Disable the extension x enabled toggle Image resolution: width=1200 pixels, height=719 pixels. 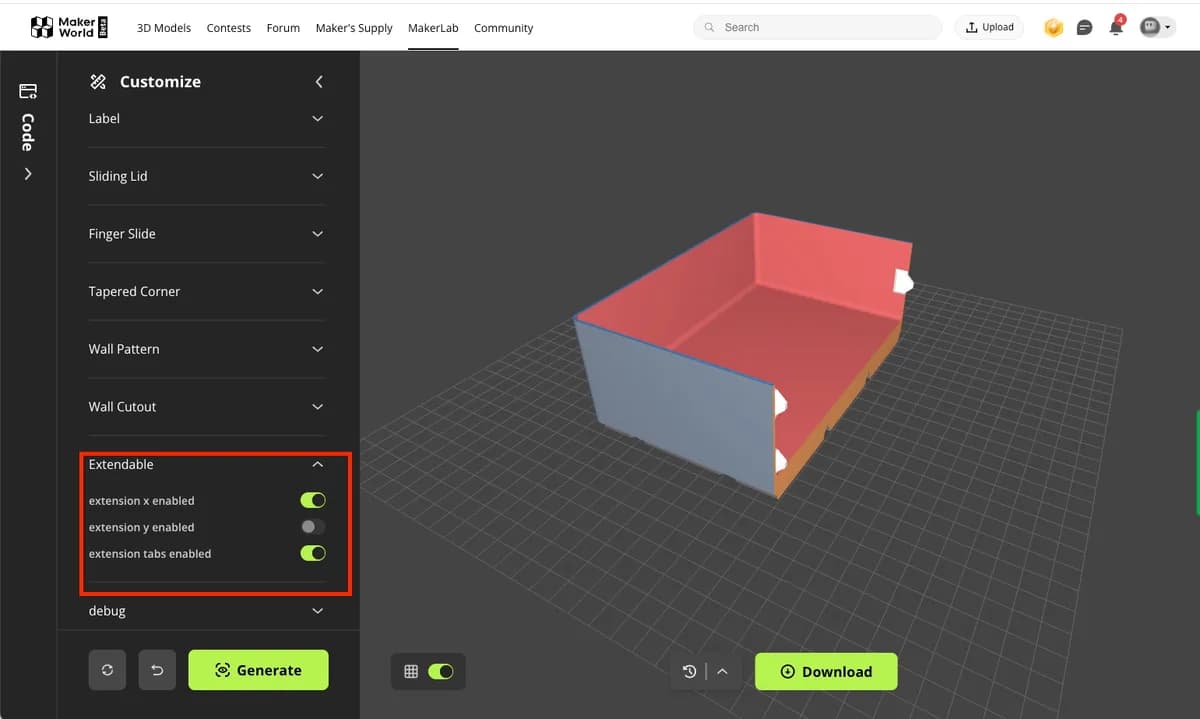click(313, 500)
